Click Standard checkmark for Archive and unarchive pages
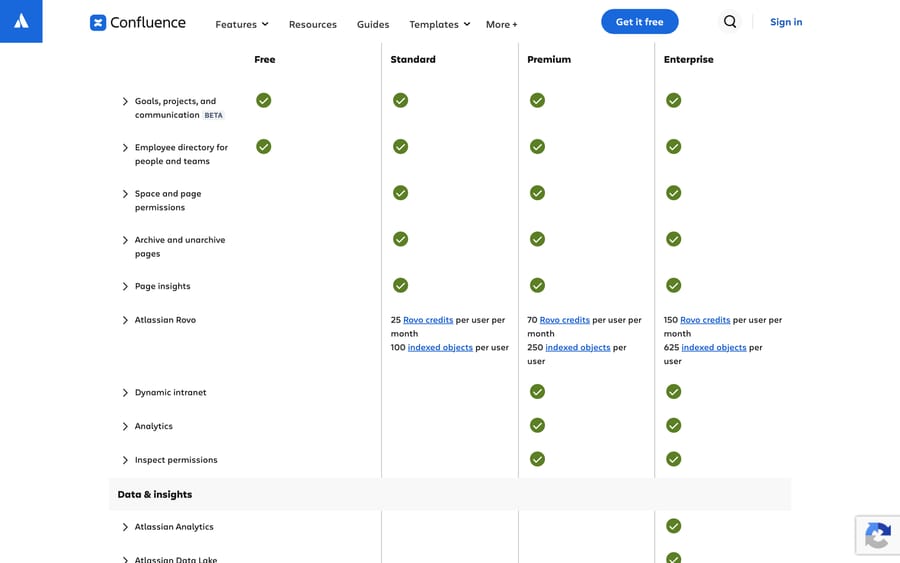900x563 pixels. (x=401, y=239)
